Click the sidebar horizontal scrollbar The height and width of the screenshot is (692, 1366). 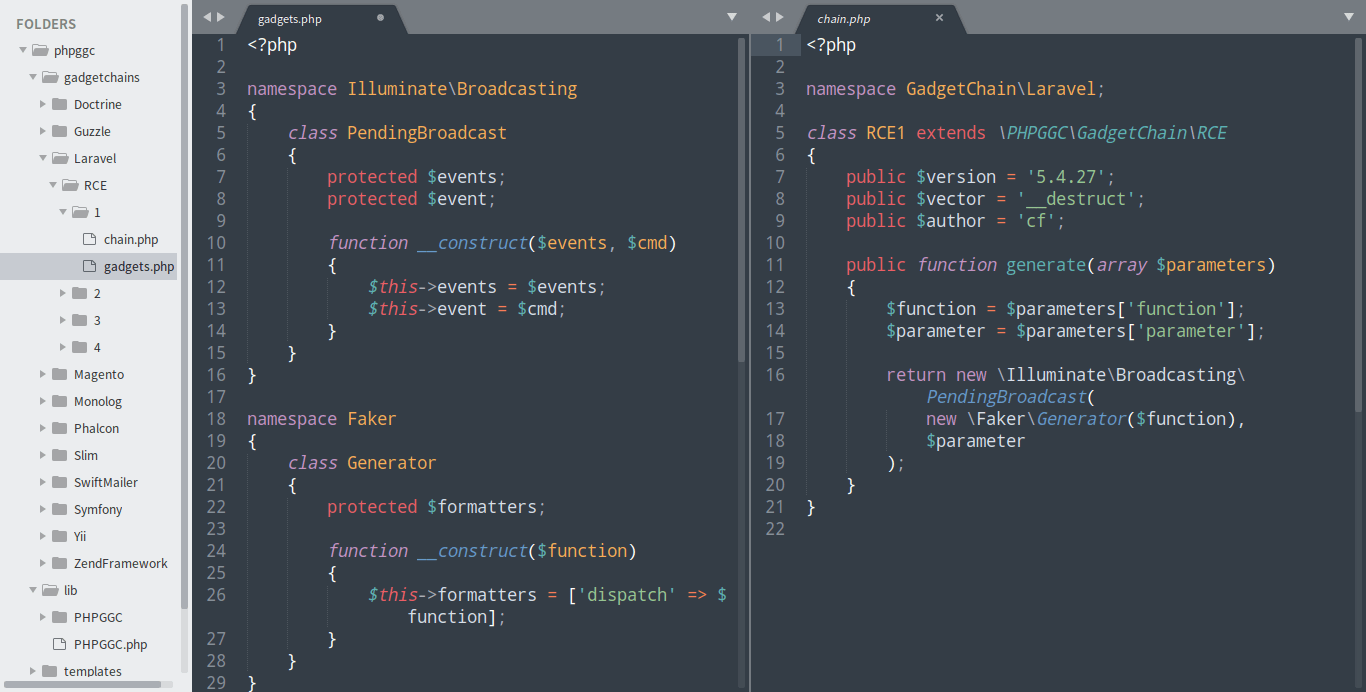[81, 684]
